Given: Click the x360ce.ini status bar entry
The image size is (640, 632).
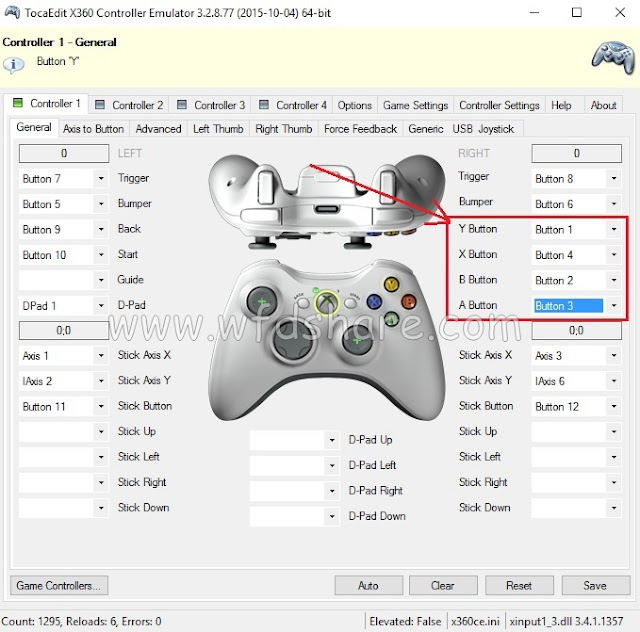Looking at the screenshot, I should click(475, 621).
